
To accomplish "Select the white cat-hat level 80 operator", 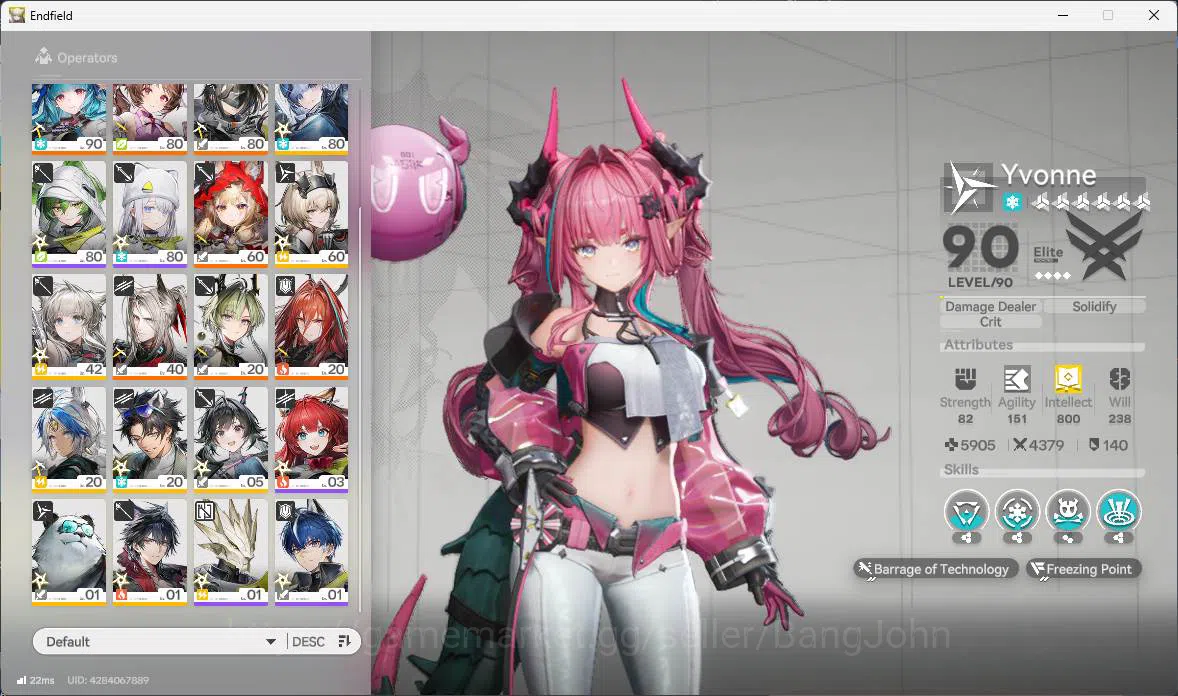I will pyautogui.click(x=150, y=213).
